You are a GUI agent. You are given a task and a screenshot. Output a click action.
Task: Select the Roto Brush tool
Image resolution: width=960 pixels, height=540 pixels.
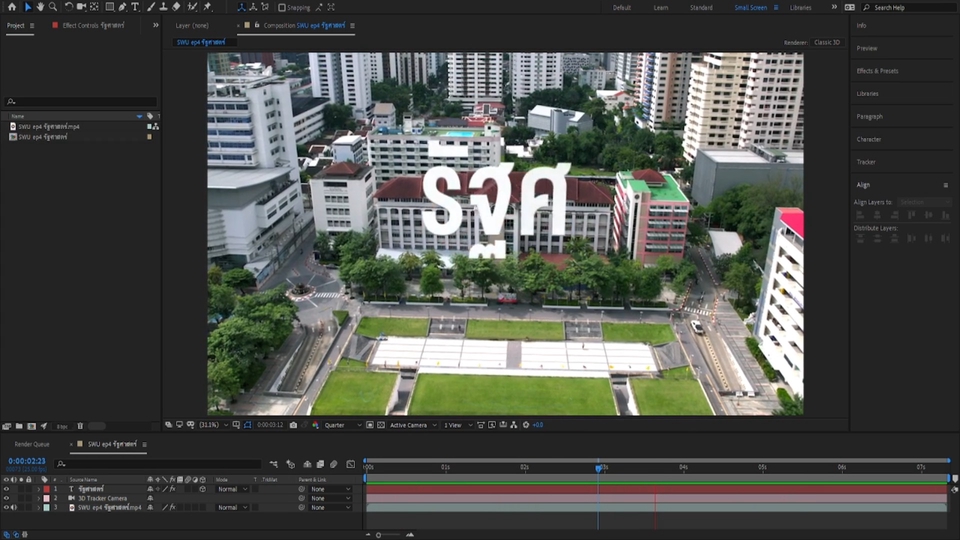pos(192,7)
